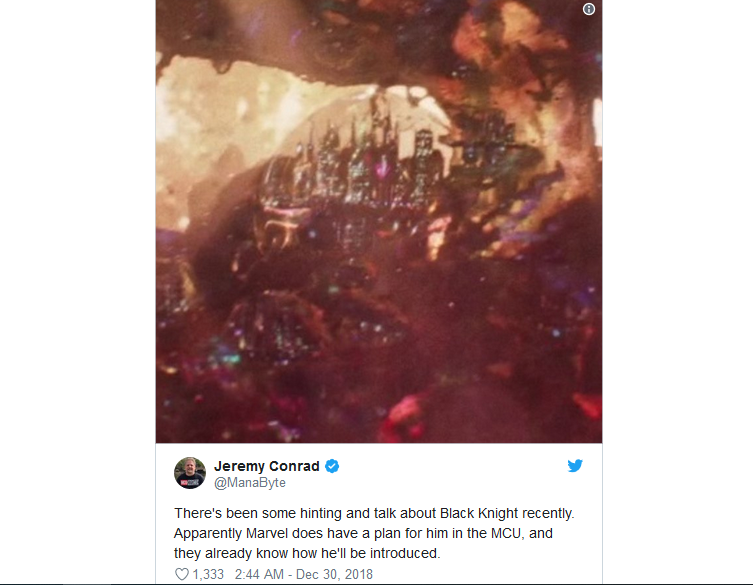
Task: Open Twitter via the blue bird logo
Action: (575, 465)
